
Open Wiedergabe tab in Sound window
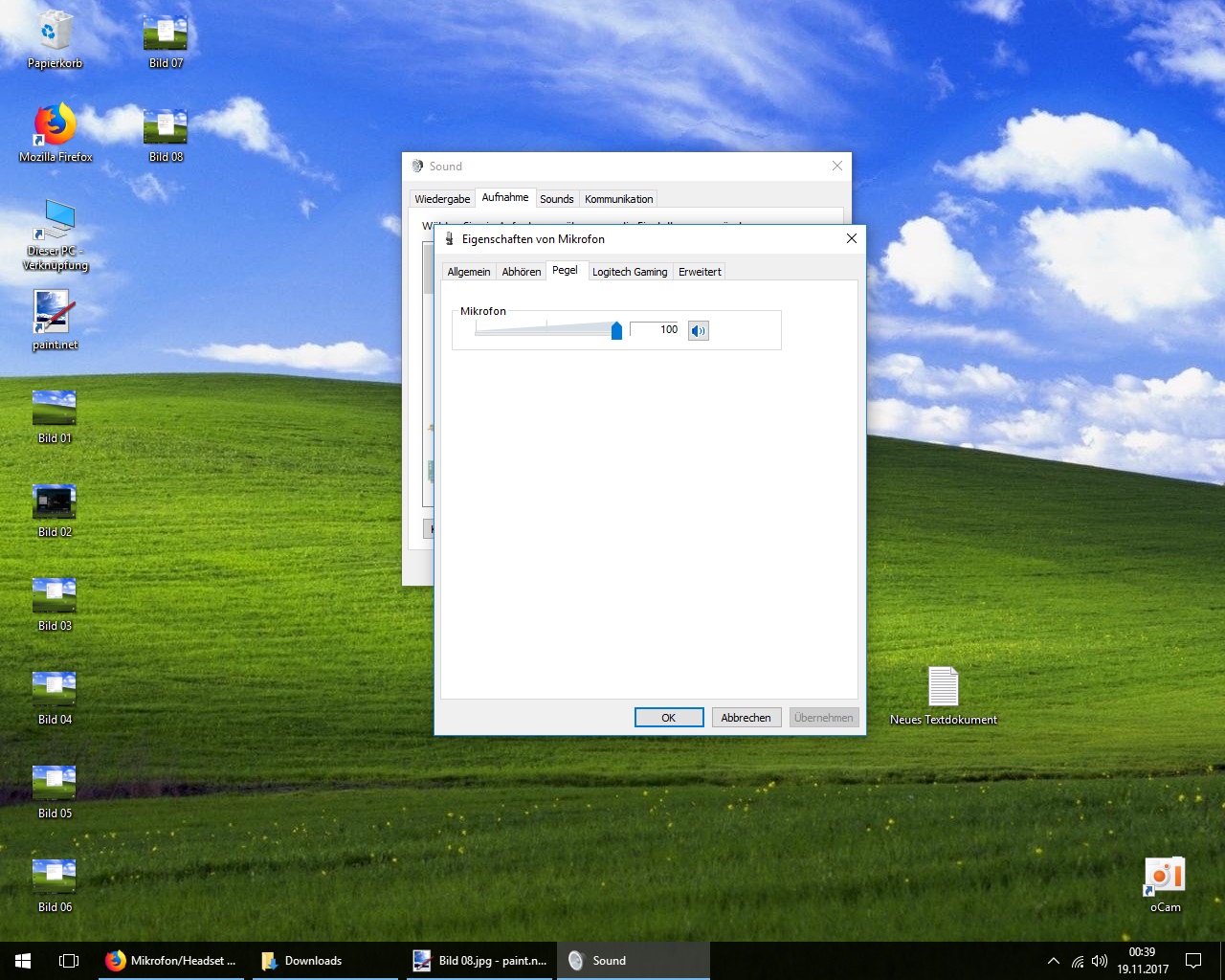coord(442,199)
